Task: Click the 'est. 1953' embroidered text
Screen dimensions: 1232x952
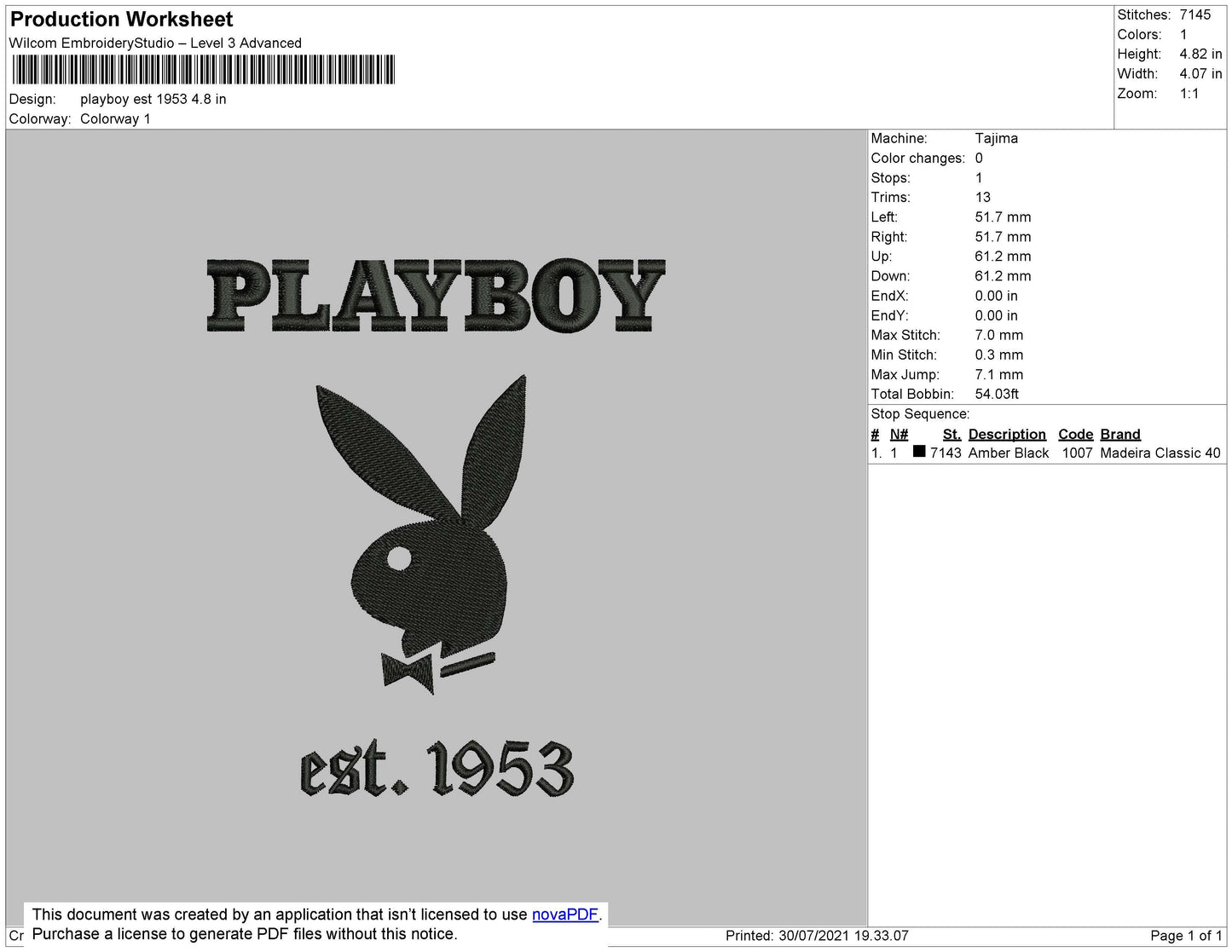Action: [x=437, y=768]
